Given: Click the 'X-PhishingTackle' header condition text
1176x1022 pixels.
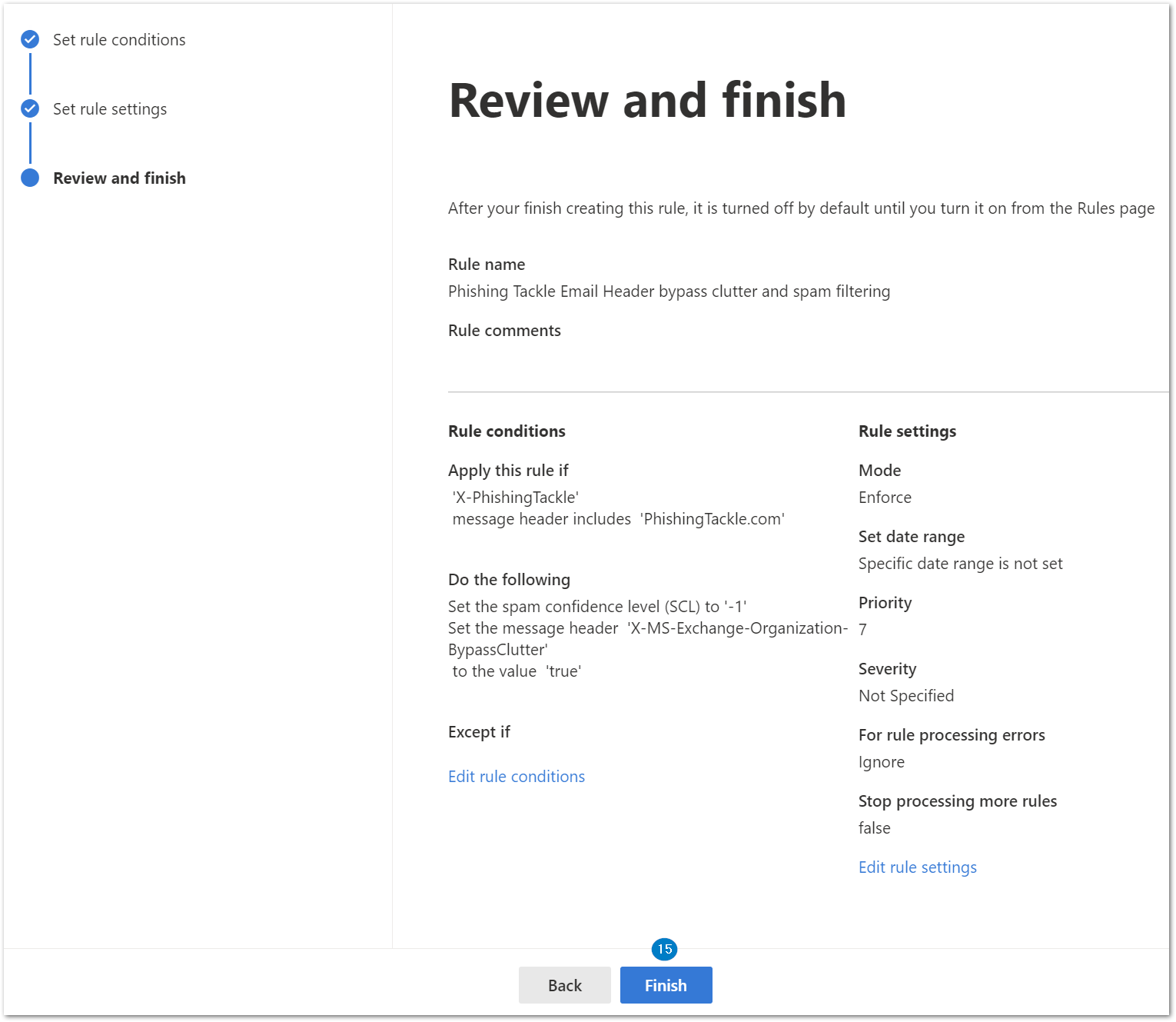Looking at the screenshot, I should tap(516, 498).
